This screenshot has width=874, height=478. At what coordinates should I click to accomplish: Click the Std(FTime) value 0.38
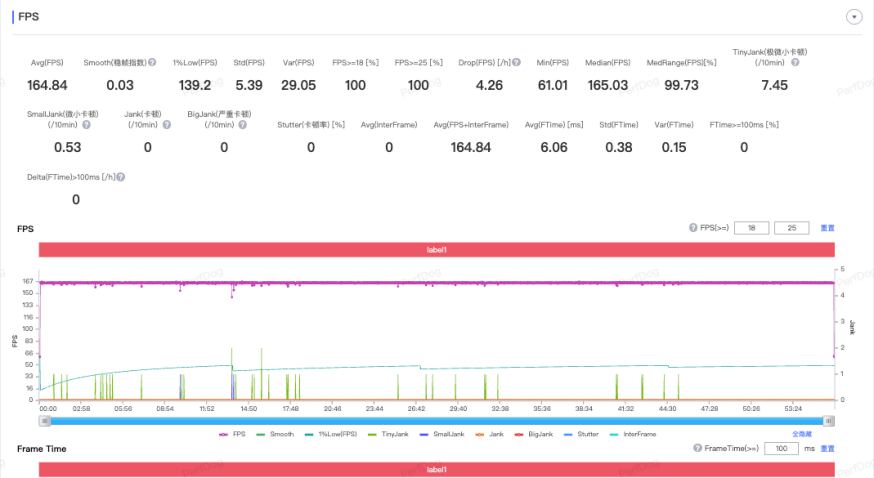tap(619, 148)
